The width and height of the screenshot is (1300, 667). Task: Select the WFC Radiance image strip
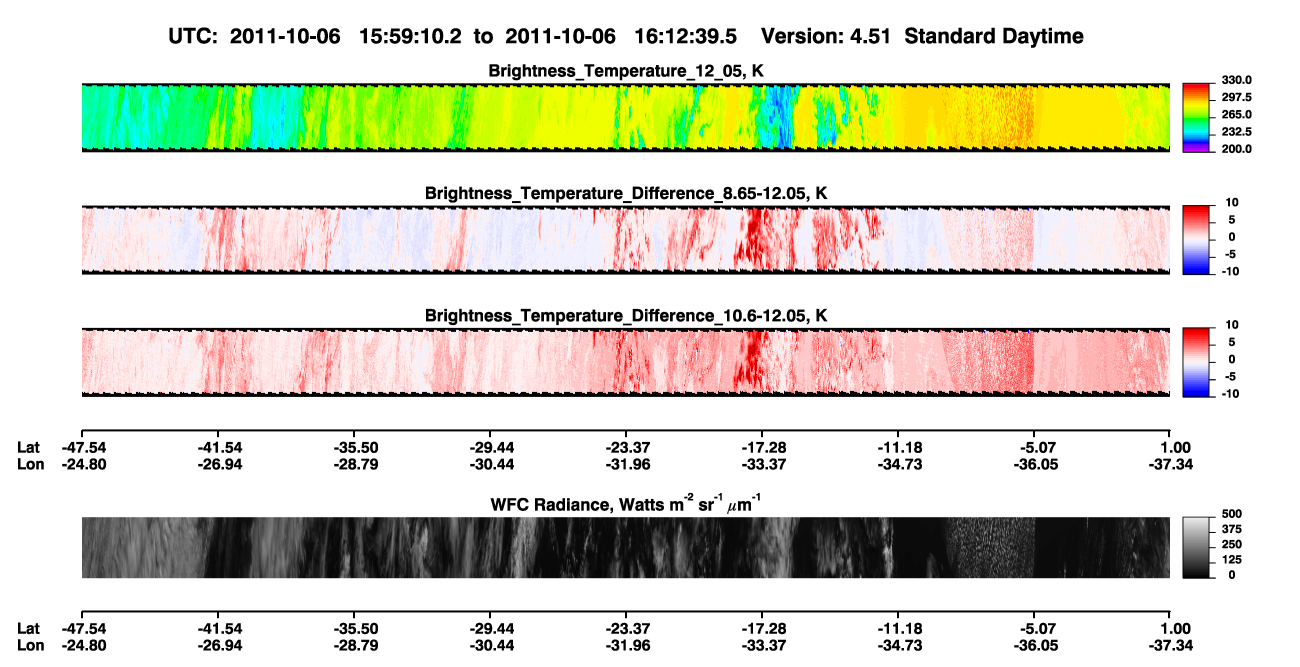pyautogui.click(x=625, y=547)
